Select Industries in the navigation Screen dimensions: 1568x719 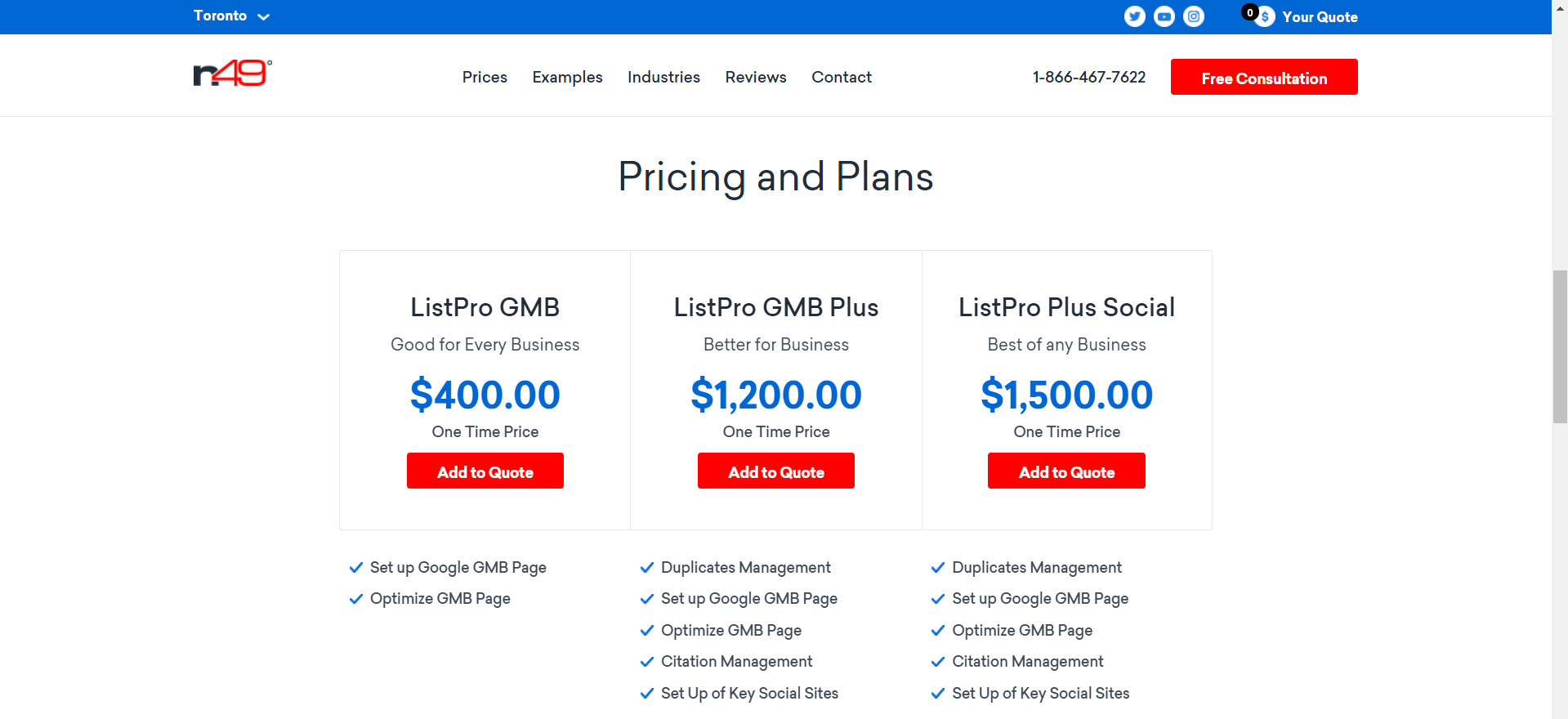[663, 78]
